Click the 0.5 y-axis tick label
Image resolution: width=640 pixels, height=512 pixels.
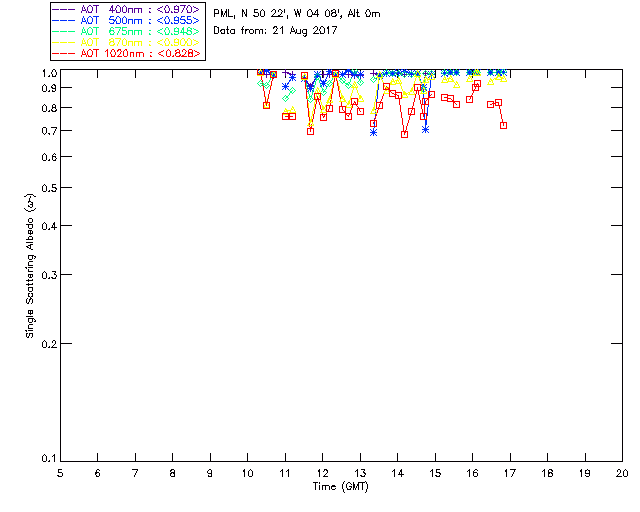click(x=49, y=188)
